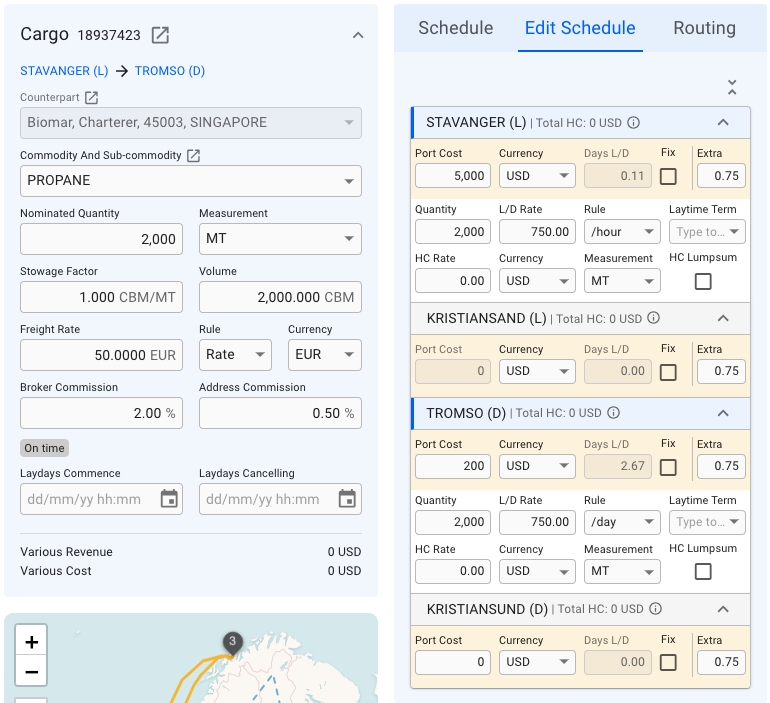
Task: Open Laydays Cancelling calendar picker
Action: 347,499
